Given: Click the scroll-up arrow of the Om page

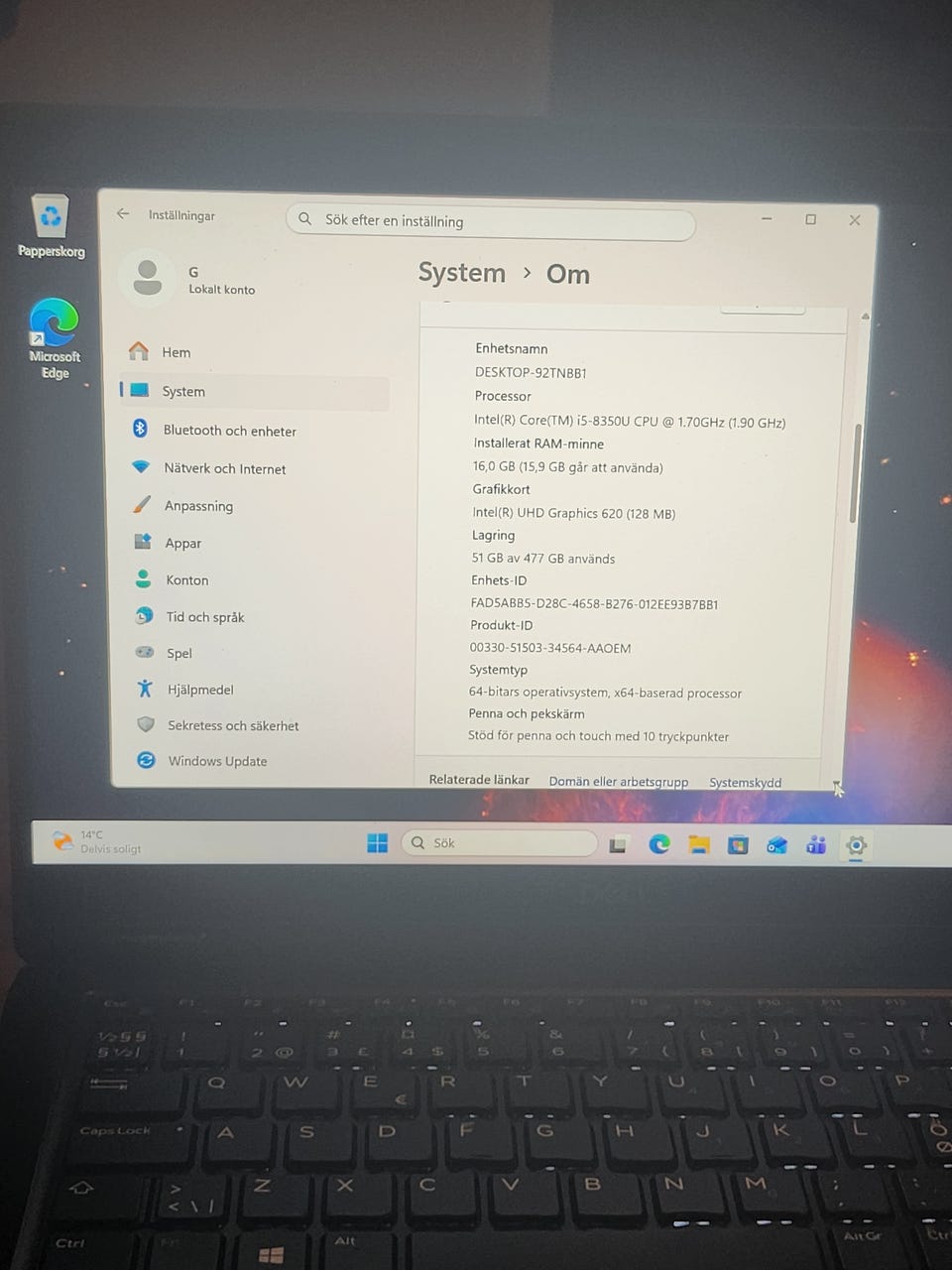Looking at the screenshot, I should (x=865, y=317).
